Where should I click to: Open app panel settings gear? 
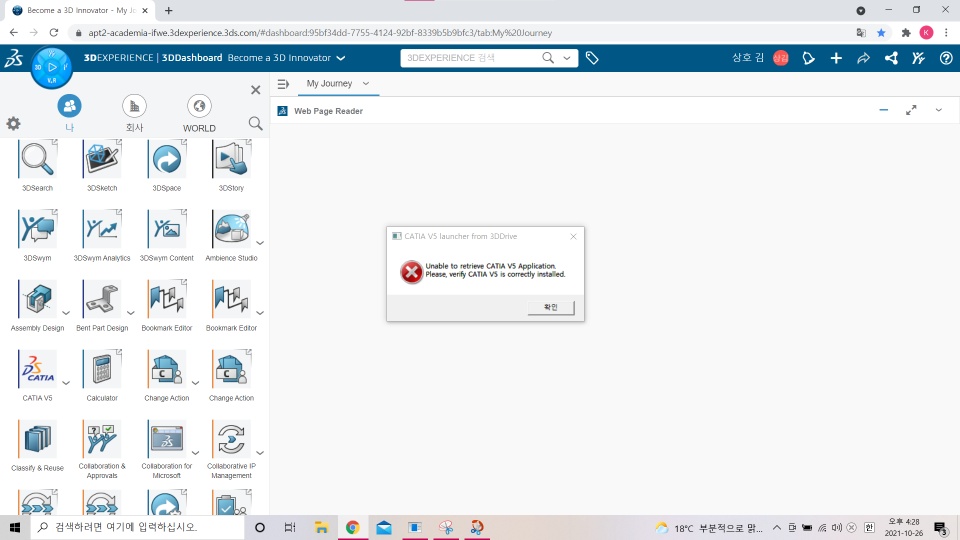pyautogui.click(x=13, y=124)
